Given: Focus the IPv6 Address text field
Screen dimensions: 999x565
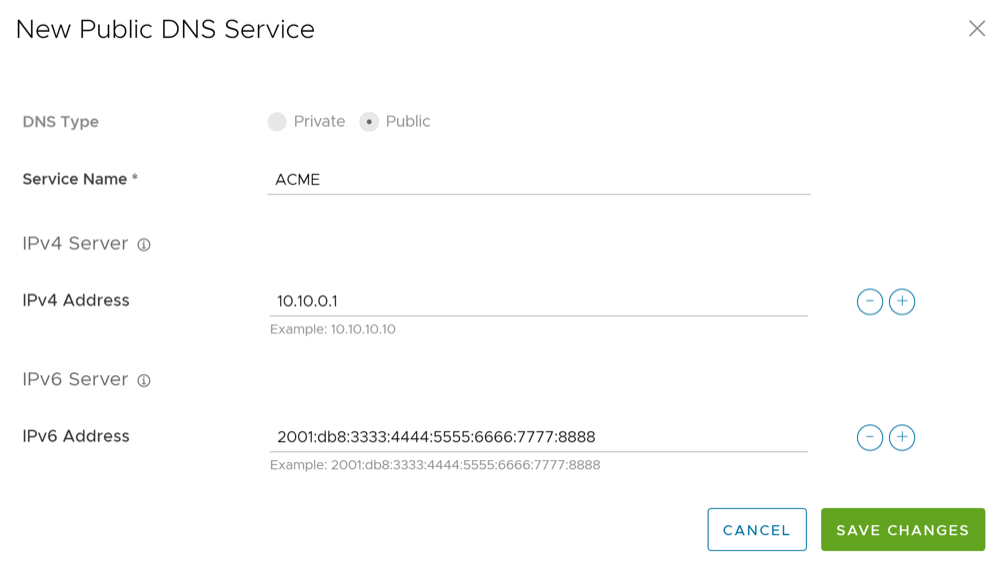Looking at the screenshot, I should [x=538, y=437].
